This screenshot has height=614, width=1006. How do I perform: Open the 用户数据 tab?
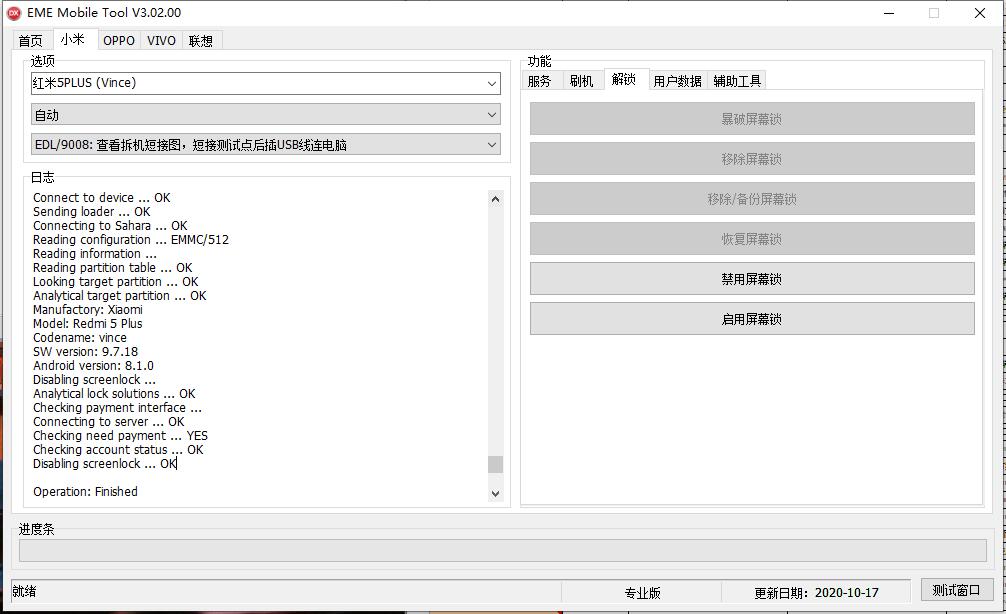click(677, 81)
